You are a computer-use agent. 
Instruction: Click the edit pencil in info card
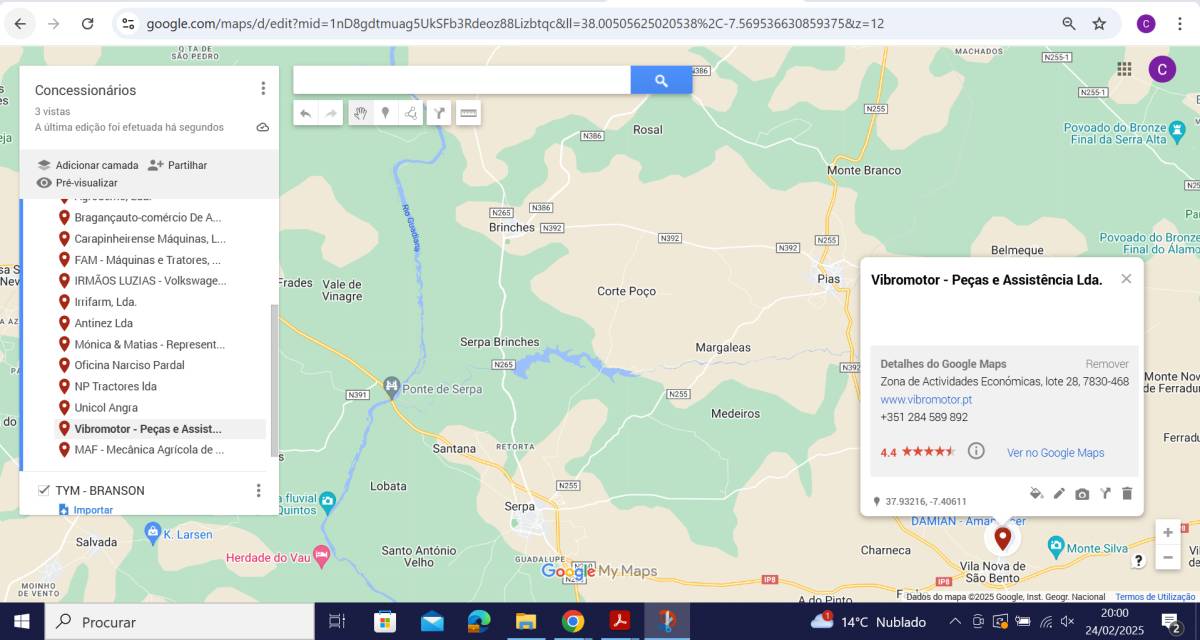pyautogui.click(x=1059, y=493)
